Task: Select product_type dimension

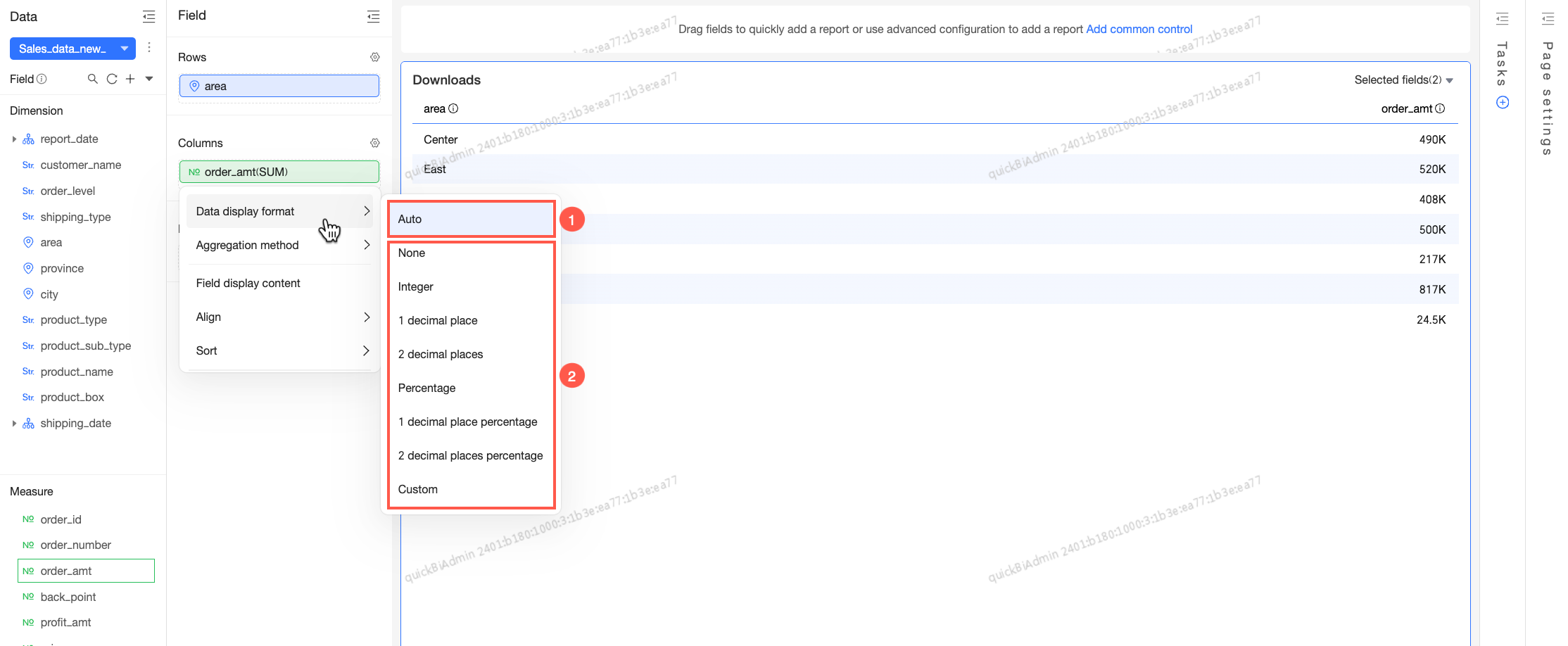Action: (x=73, y=319)
